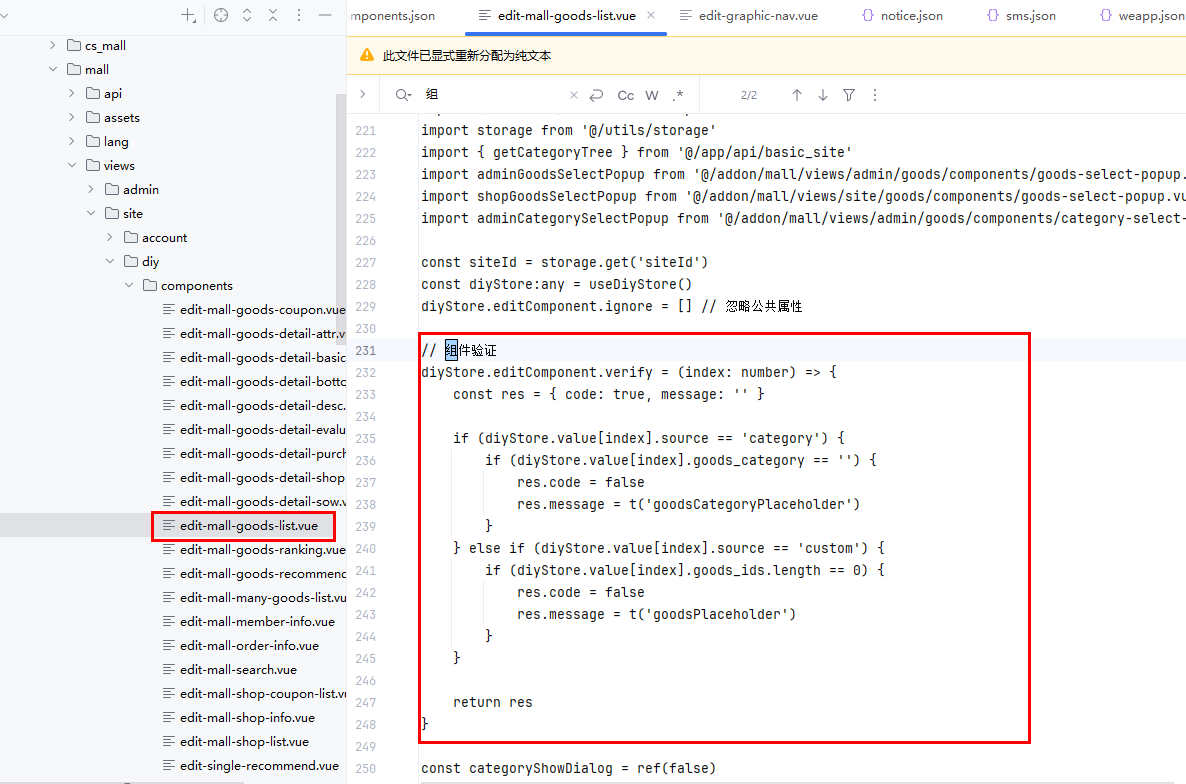Viewport: 1186px width, 784px height.
Task: Expand search bar to show replace field
Action: pyautogui.click(x=363, y=95)
